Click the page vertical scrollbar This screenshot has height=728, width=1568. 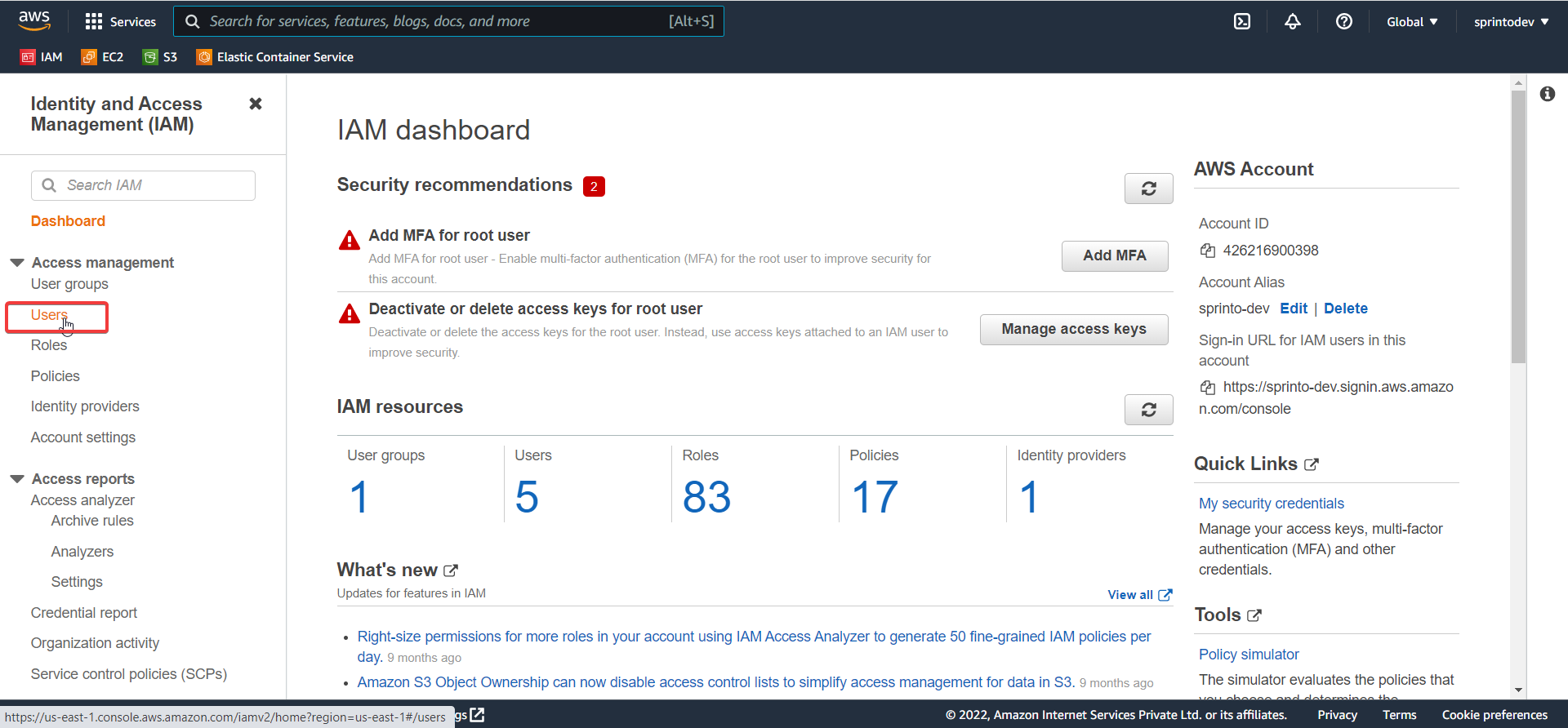click(x=1518, y=227)
